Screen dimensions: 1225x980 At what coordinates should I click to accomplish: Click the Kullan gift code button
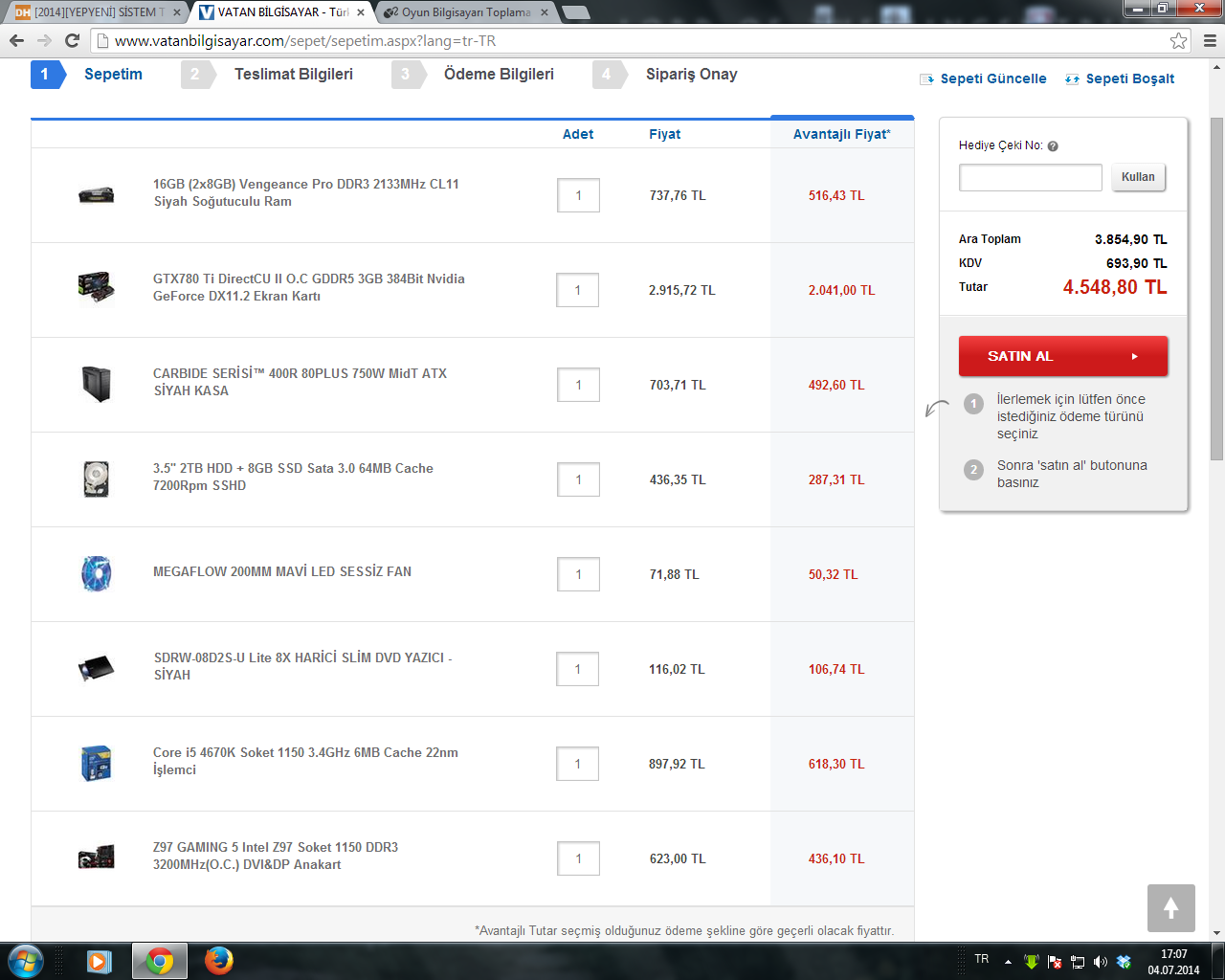pos(1138,177)
